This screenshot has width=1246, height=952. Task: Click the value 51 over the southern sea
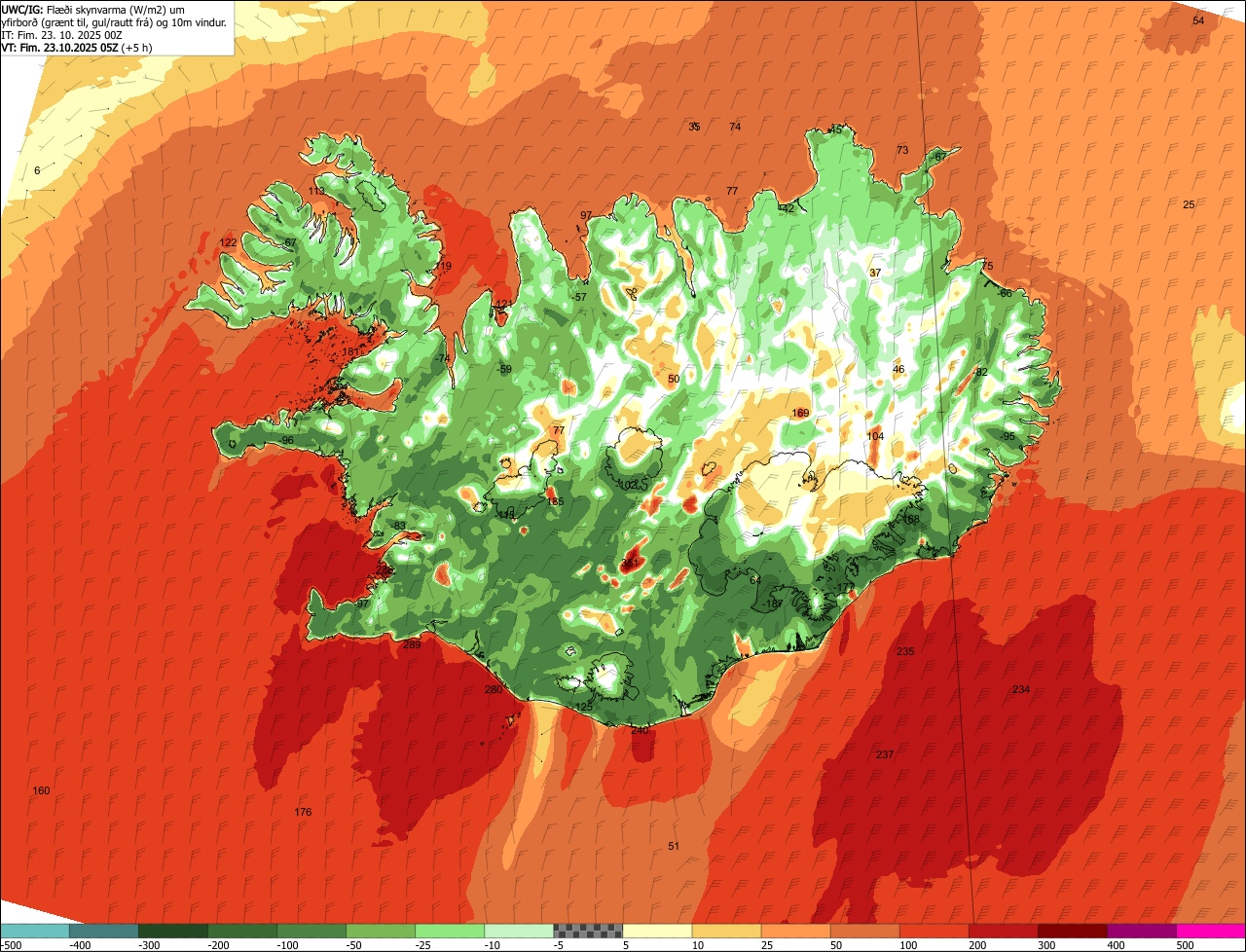pyautogui.click(x=673, y=846)
